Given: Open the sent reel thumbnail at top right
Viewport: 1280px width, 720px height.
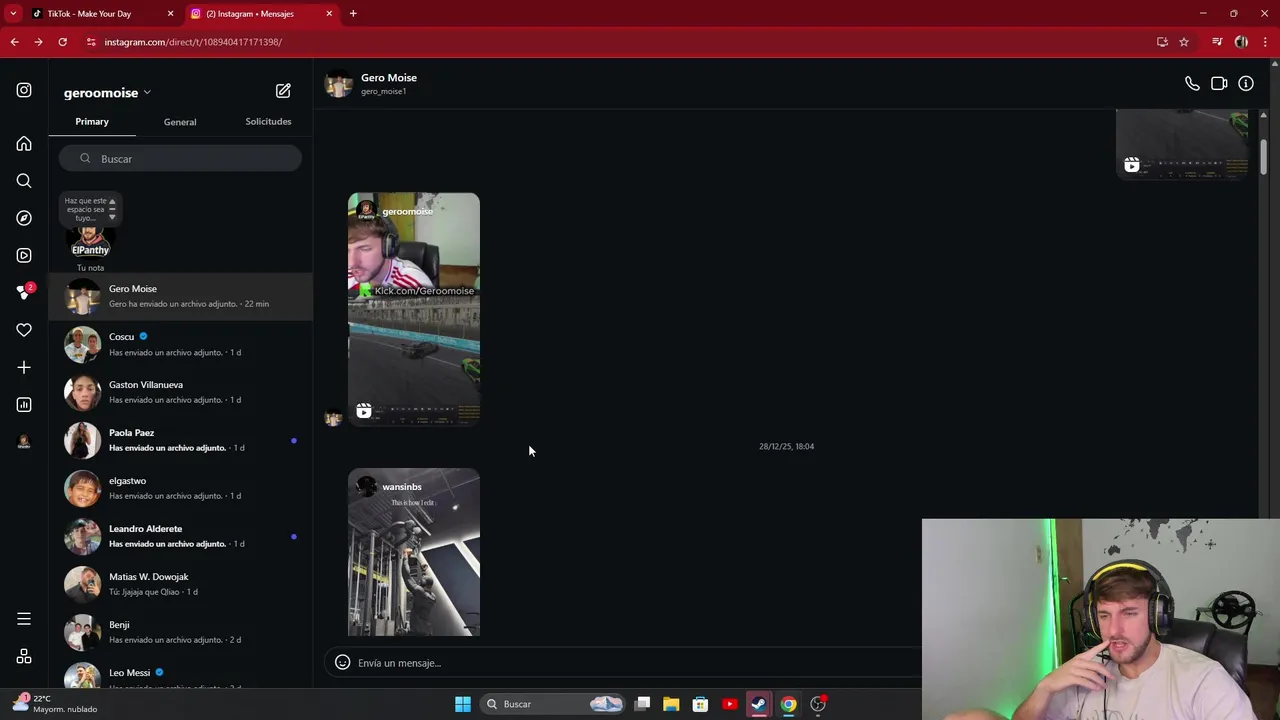Looking at the screenshot, I should (1182, 144).
